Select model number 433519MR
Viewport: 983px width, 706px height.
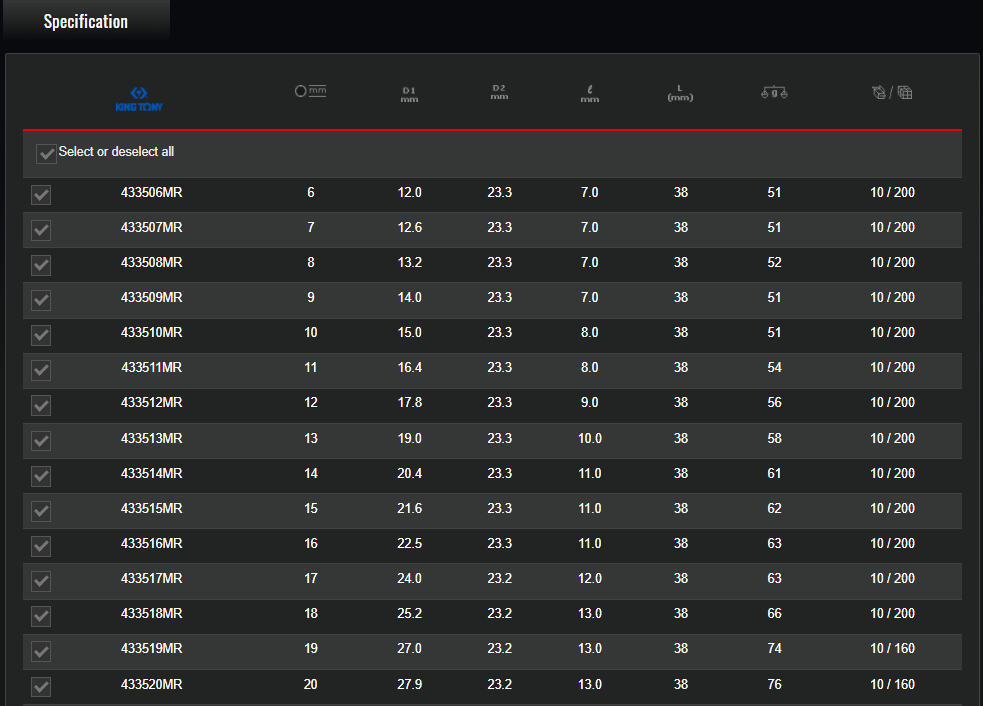tap(152, 650)
